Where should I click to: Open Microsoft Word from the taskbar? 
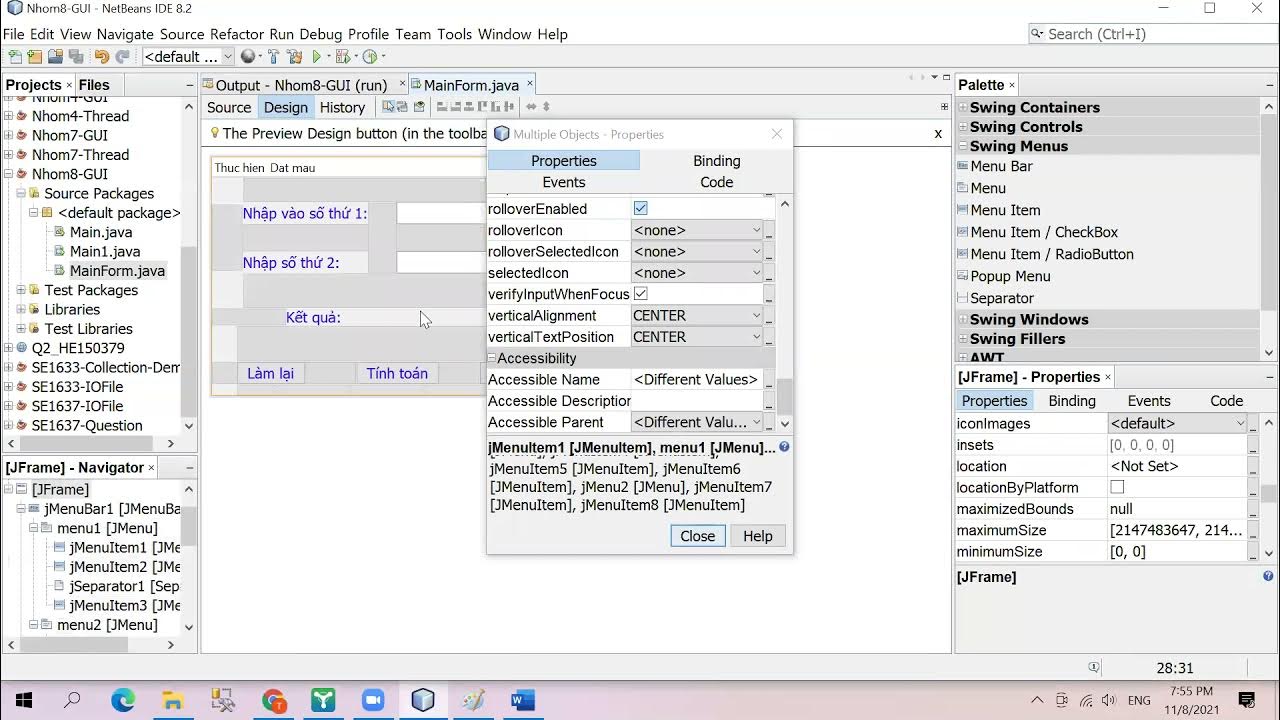coord(523,700)
